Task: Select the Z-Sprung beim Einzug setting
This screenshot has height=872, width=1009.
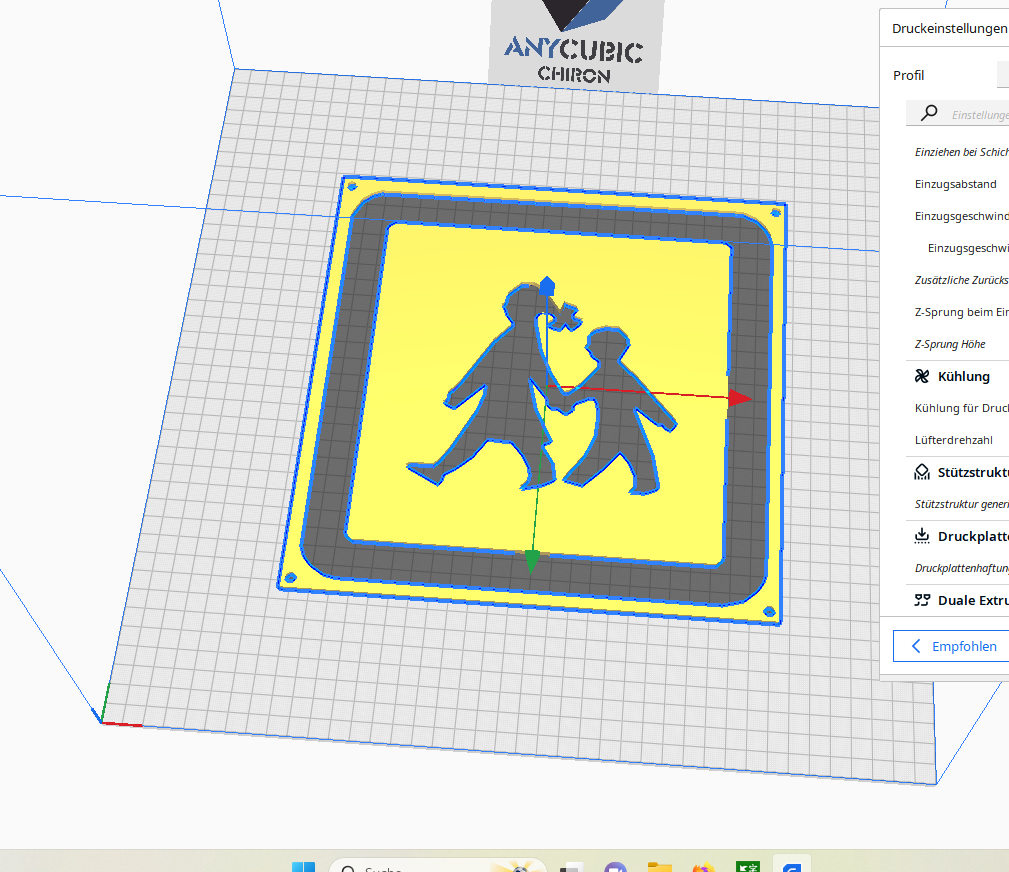Action: tap(961, 312)
